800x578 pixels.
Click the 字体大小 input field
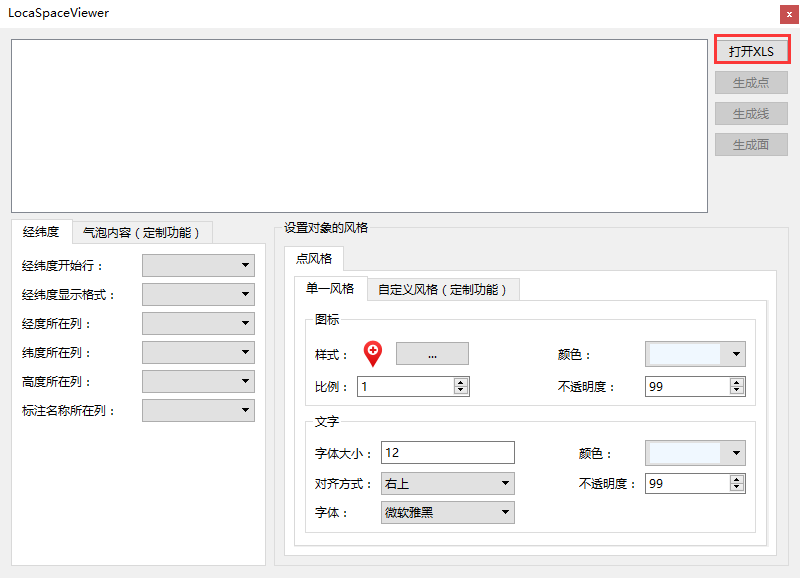pyautogui.click(x=447, y=453)
